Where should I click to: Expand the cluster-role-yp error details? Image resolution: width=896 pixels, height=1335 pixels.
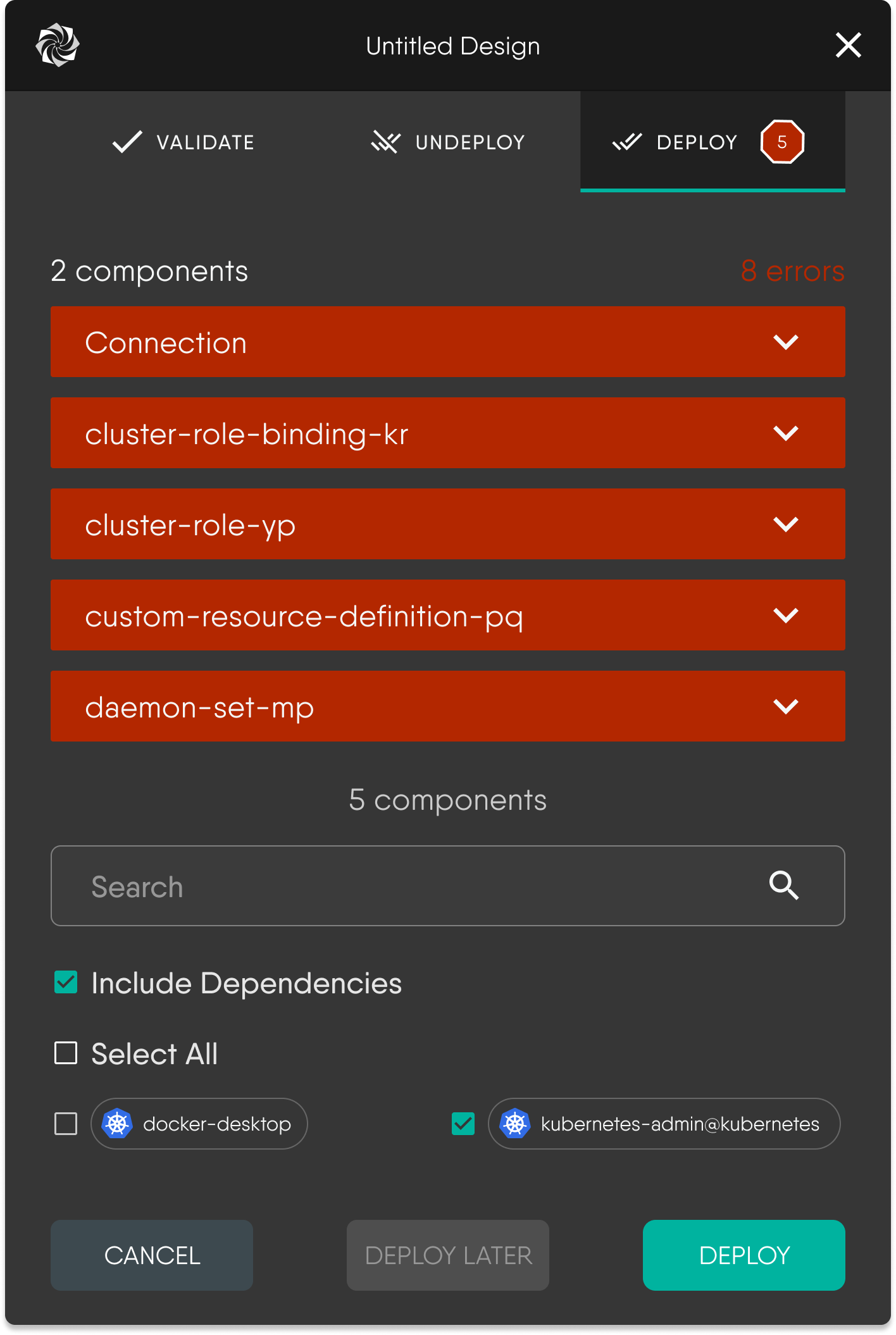(x=787, y=524)
